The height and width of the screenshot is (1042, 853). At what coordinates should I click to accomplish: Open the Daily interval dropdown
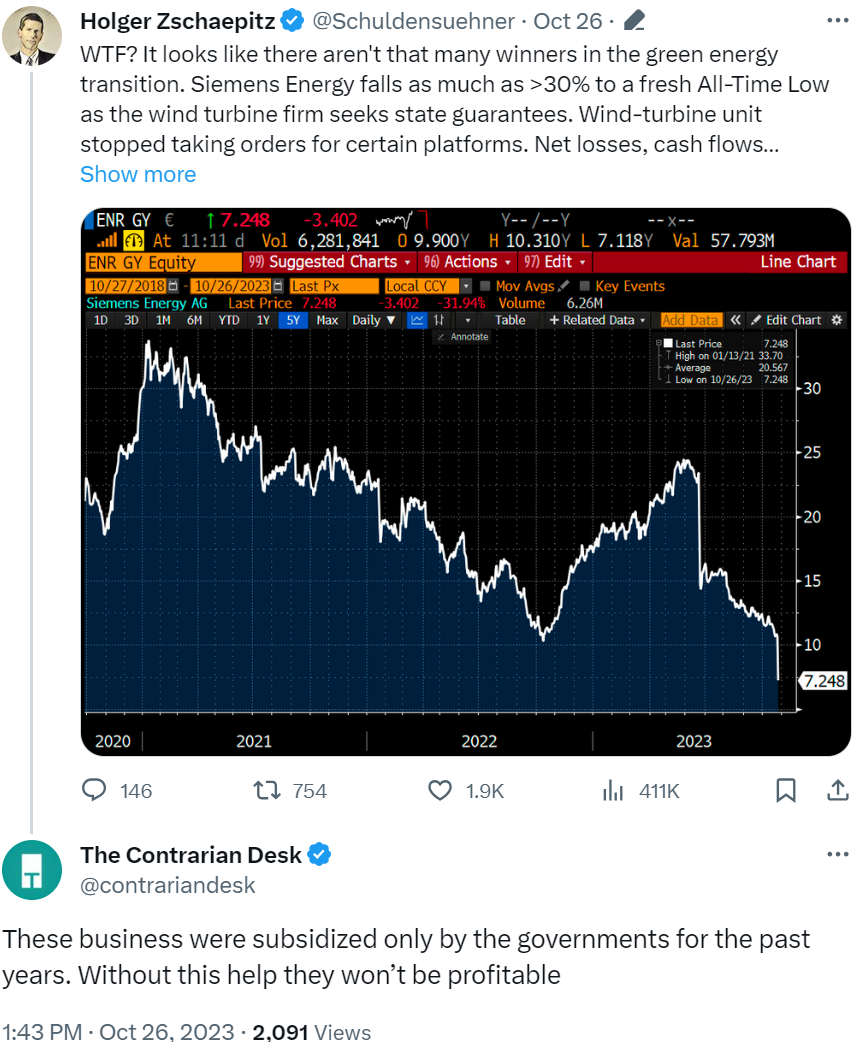(x=374, y=320)
